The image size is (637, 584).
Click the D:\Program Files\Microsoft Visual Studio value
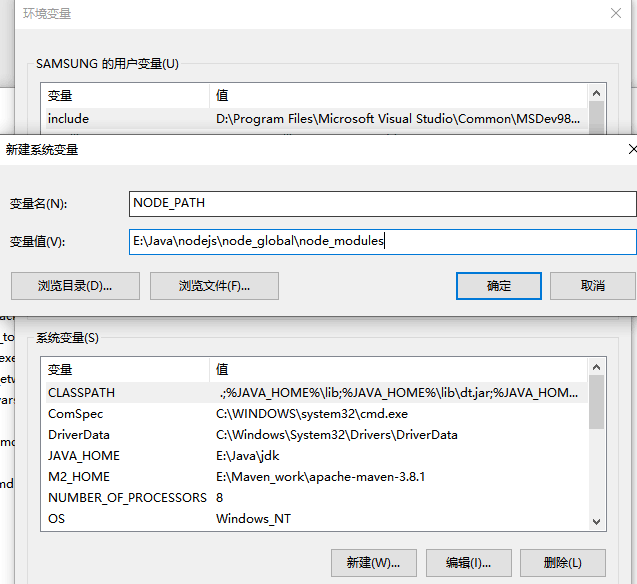pyautogui.click(x=398, y=119)
